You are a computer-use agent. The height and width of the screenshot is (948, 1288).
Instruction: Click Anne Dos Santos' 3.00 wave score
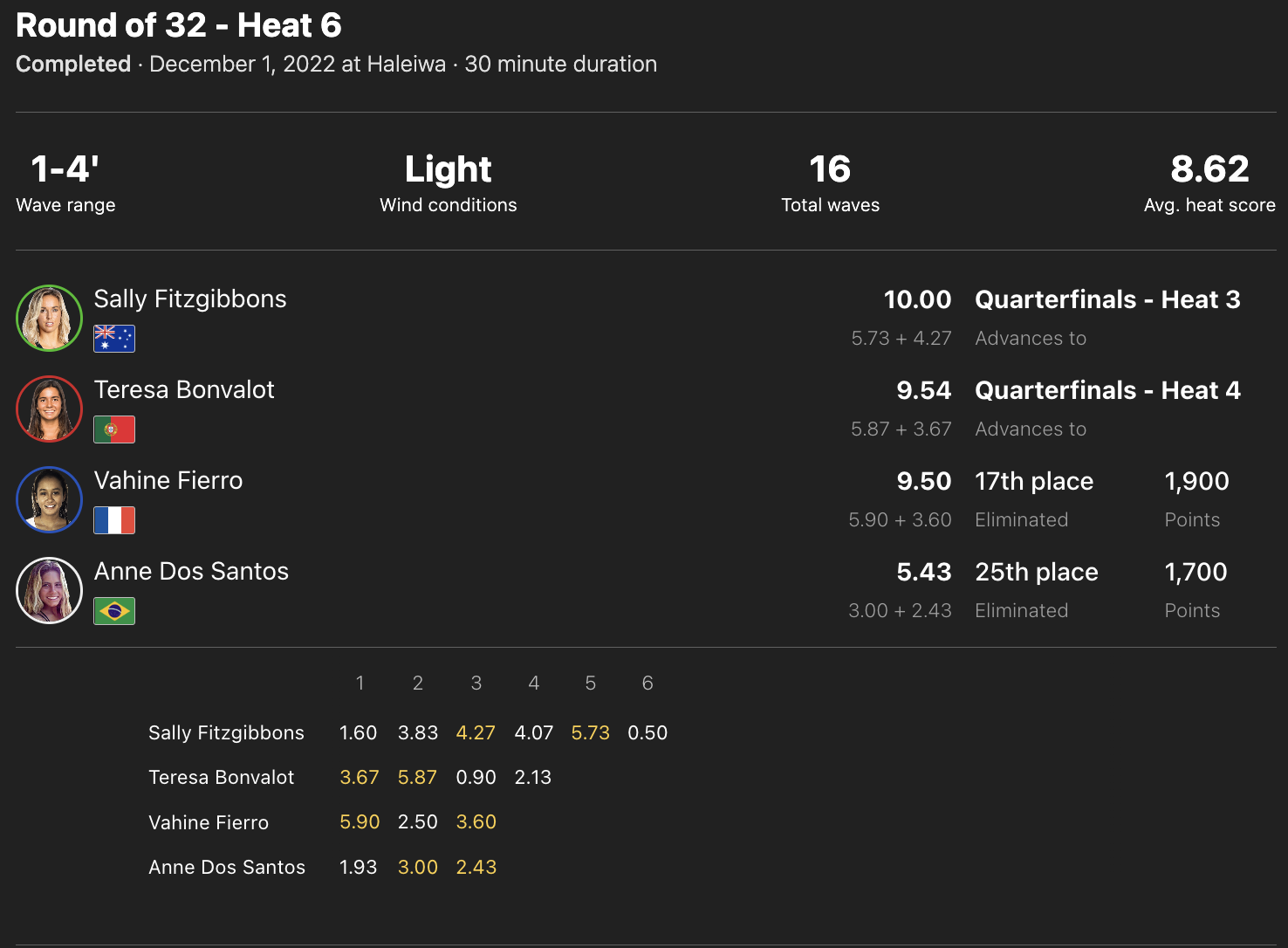[417, 868]
